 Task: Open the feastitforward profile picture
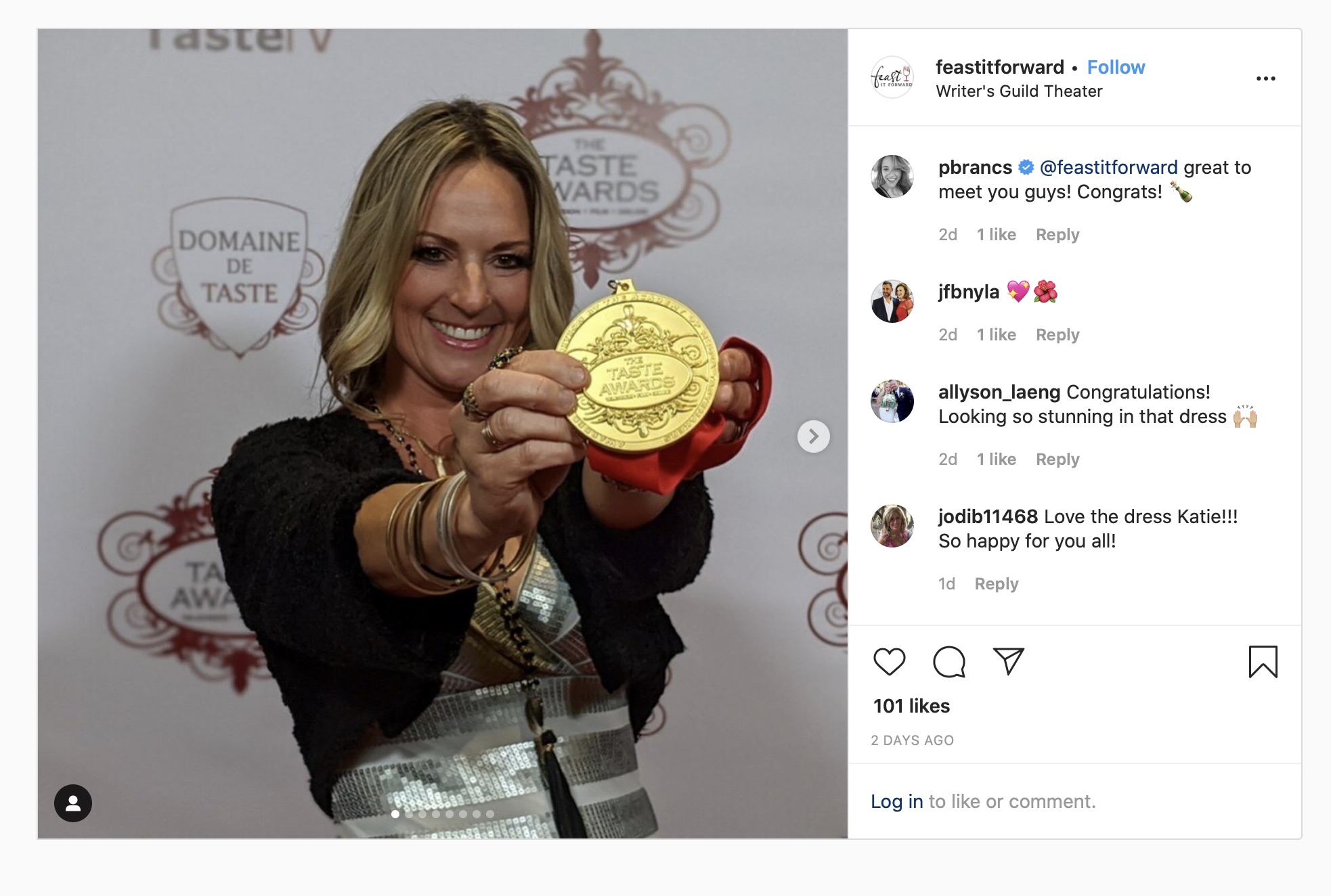pos(892,77)
